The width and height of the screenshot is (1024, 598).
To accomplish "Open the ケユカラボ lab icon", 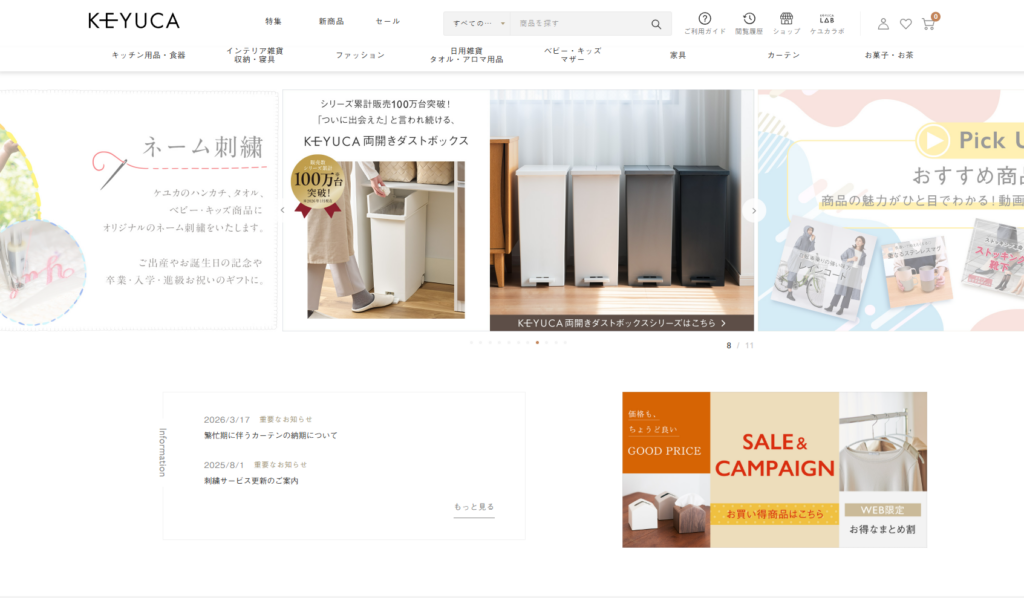I will tap(827, 23).
